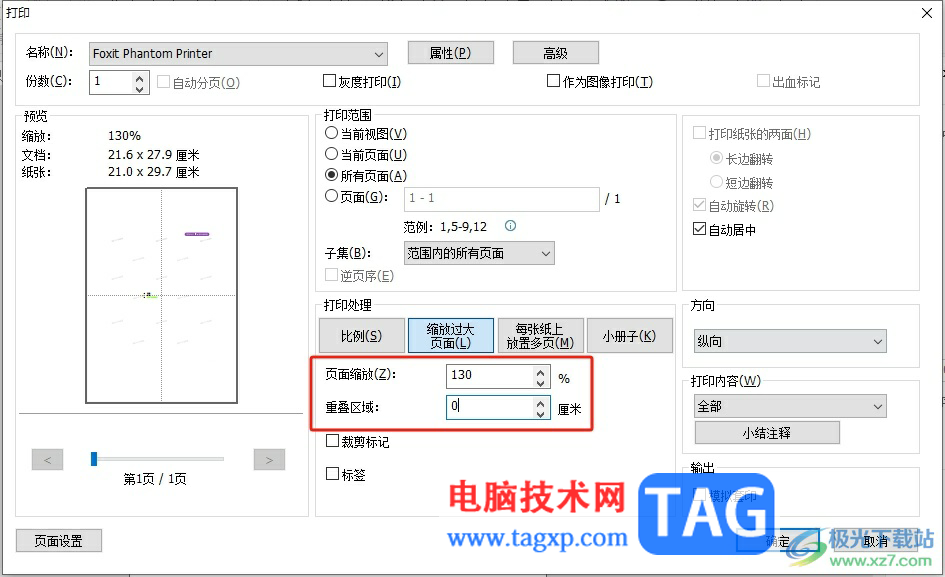Image resolution: width=945 pixels, height=577 pixels.
Task: Decrease page zoom percentage spinner down
Action: click(541, 383)
